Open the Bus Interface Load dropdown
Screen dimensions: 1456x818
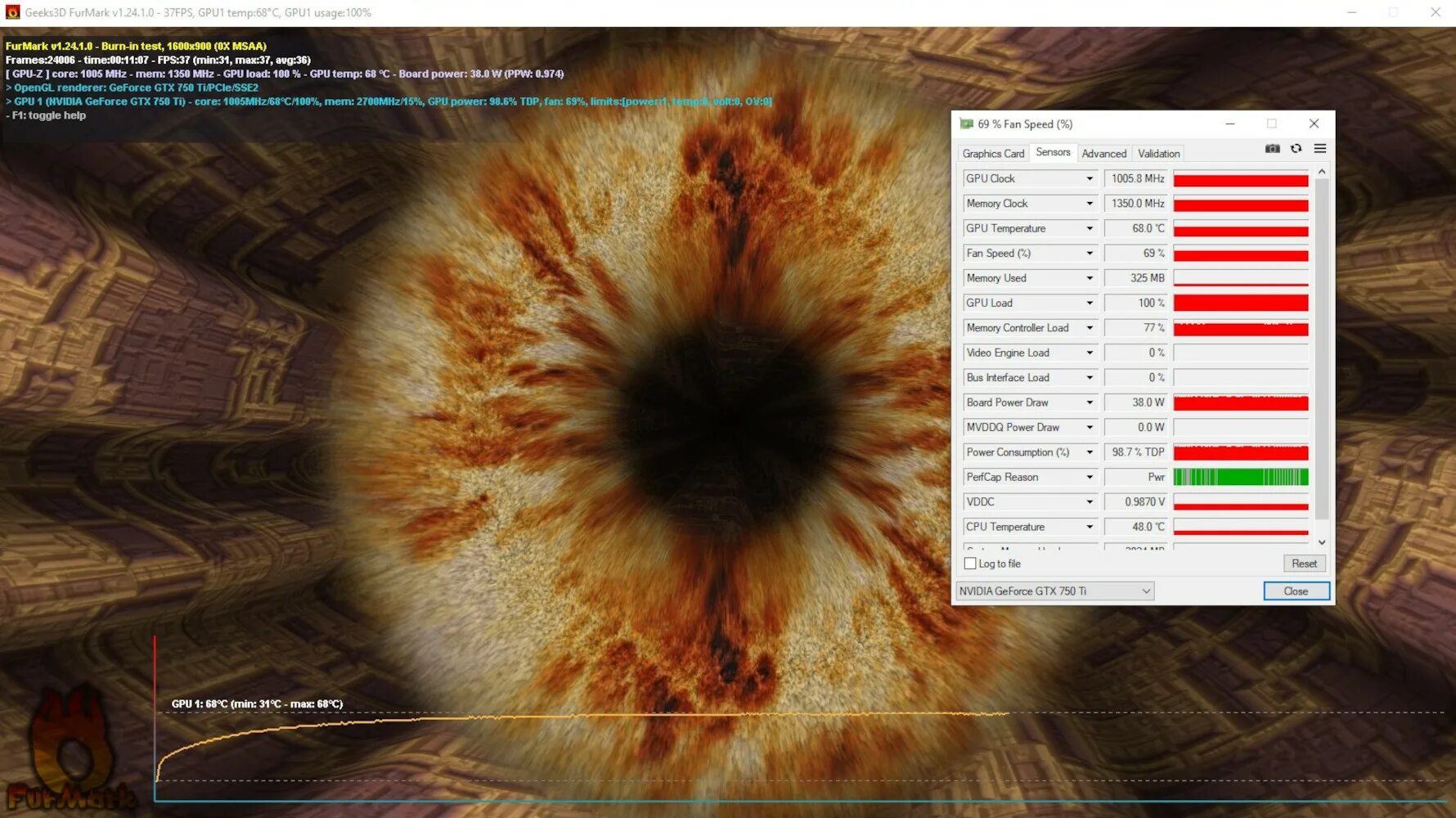coord(1090,378)
